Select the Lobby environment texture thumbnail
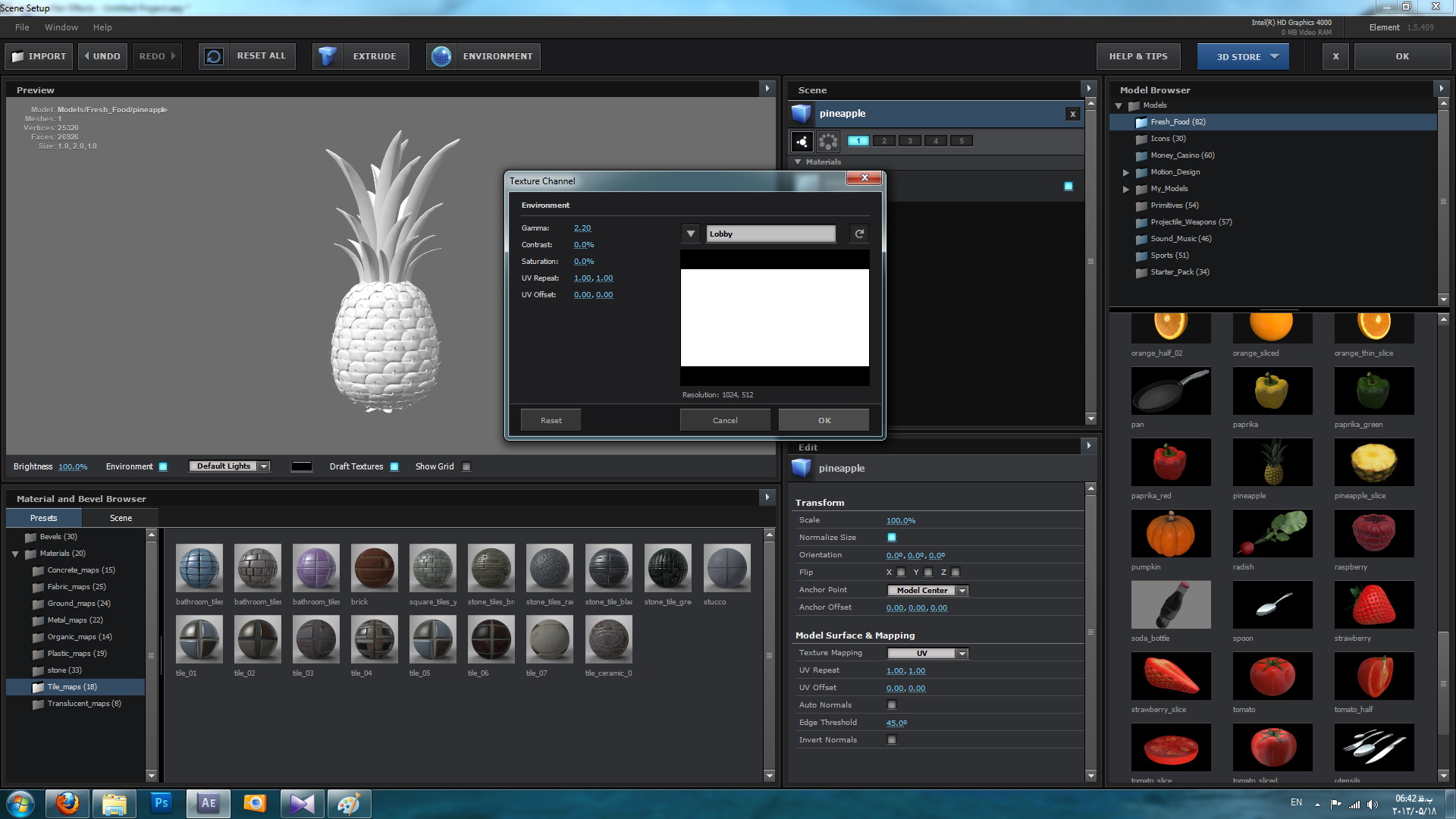The image size is (1456, 819). coord(774,316)
